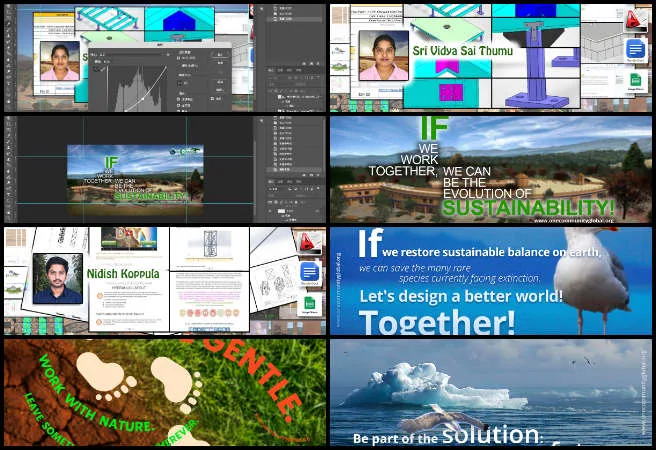Select the blue house CAD render in the top-left Photoshop canvas
The width and height of the screenshot is (656, 450).
pos(179,19)
